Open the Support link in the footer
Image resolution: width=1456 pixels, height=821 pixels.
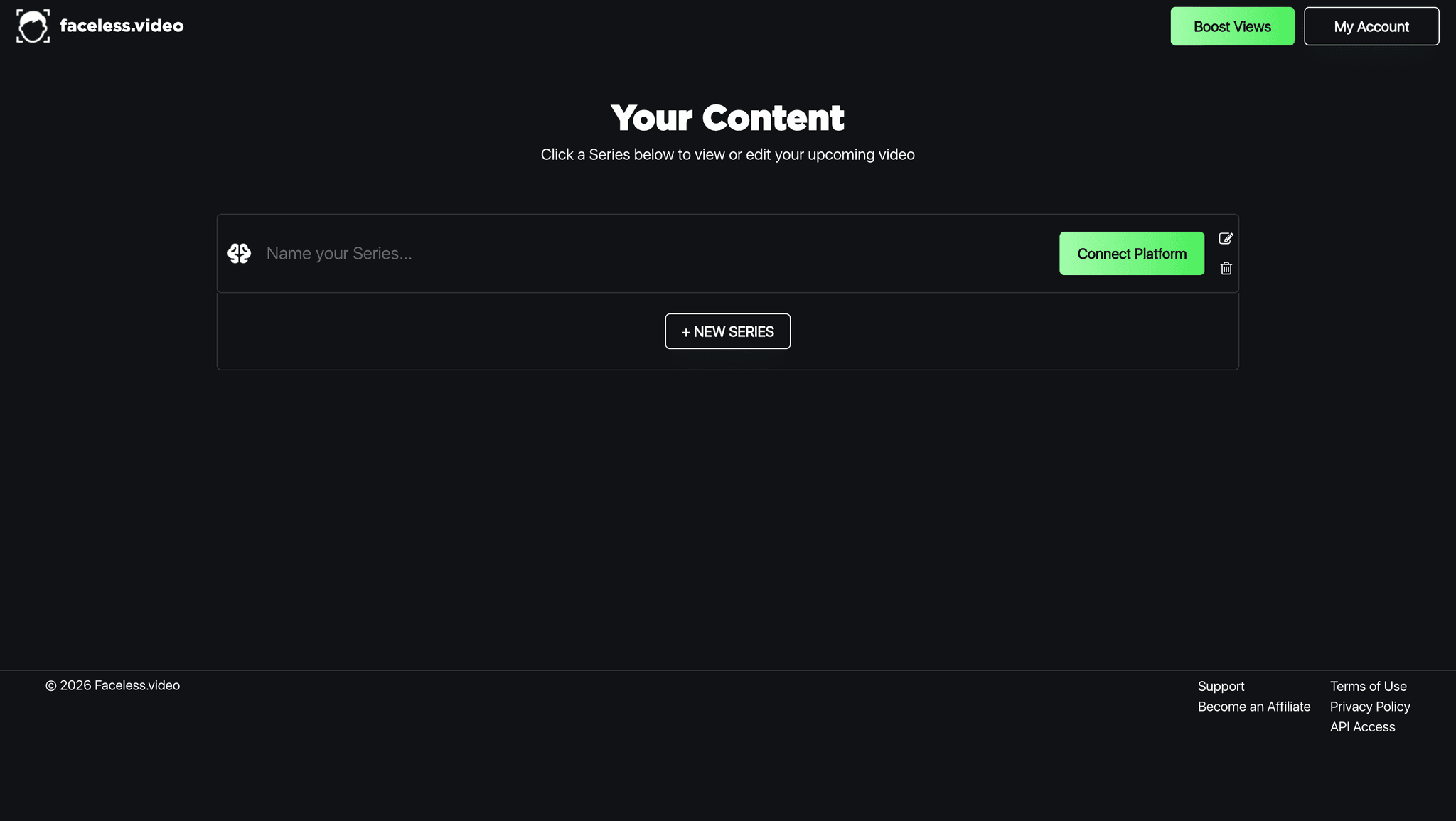click(x=1221, y=686)
